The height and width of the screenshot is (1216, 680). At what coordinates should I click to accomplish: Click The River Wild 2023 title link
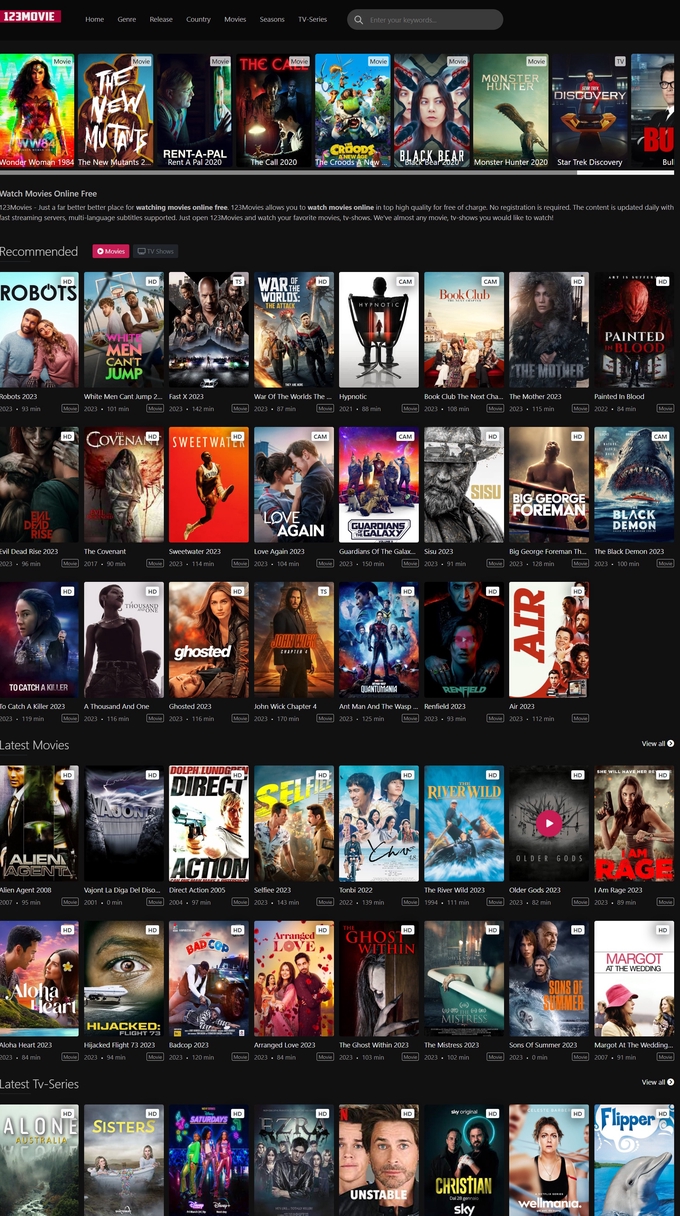455,890
